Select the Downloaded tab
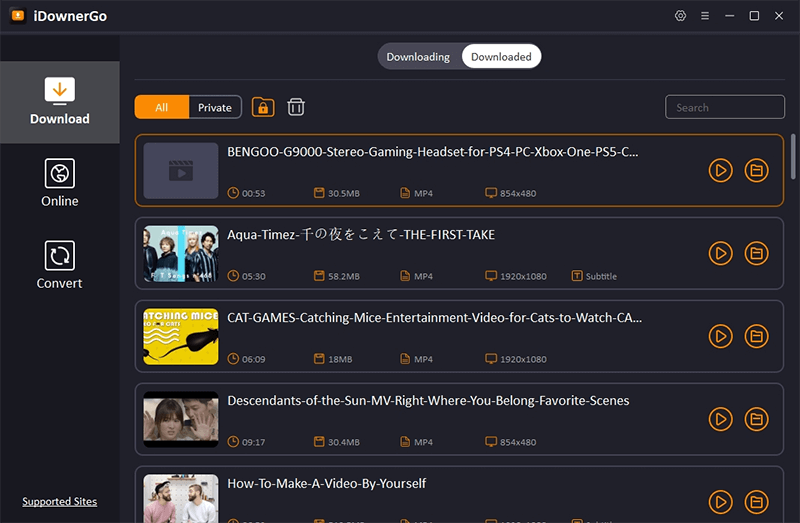 point(501,57)
